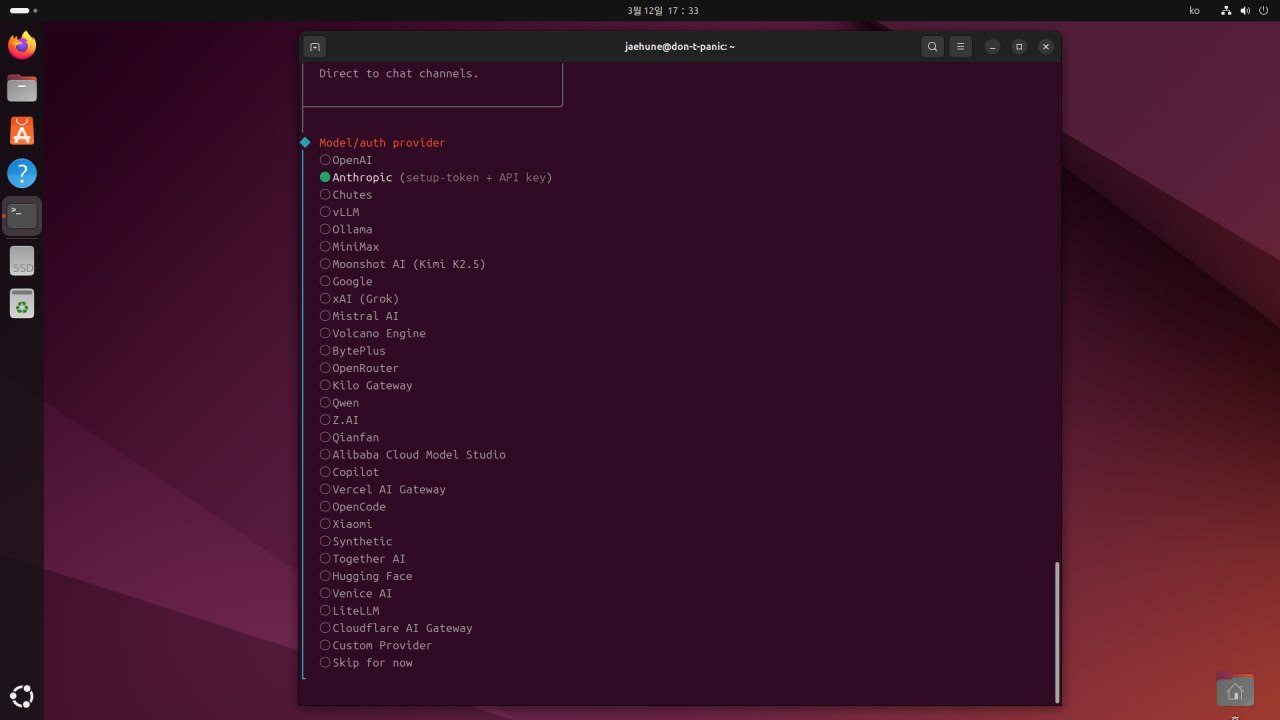Click the terminal vertical scrollbar
The height and width of the screenshot is (720, 1280).
click(1056, 630)
